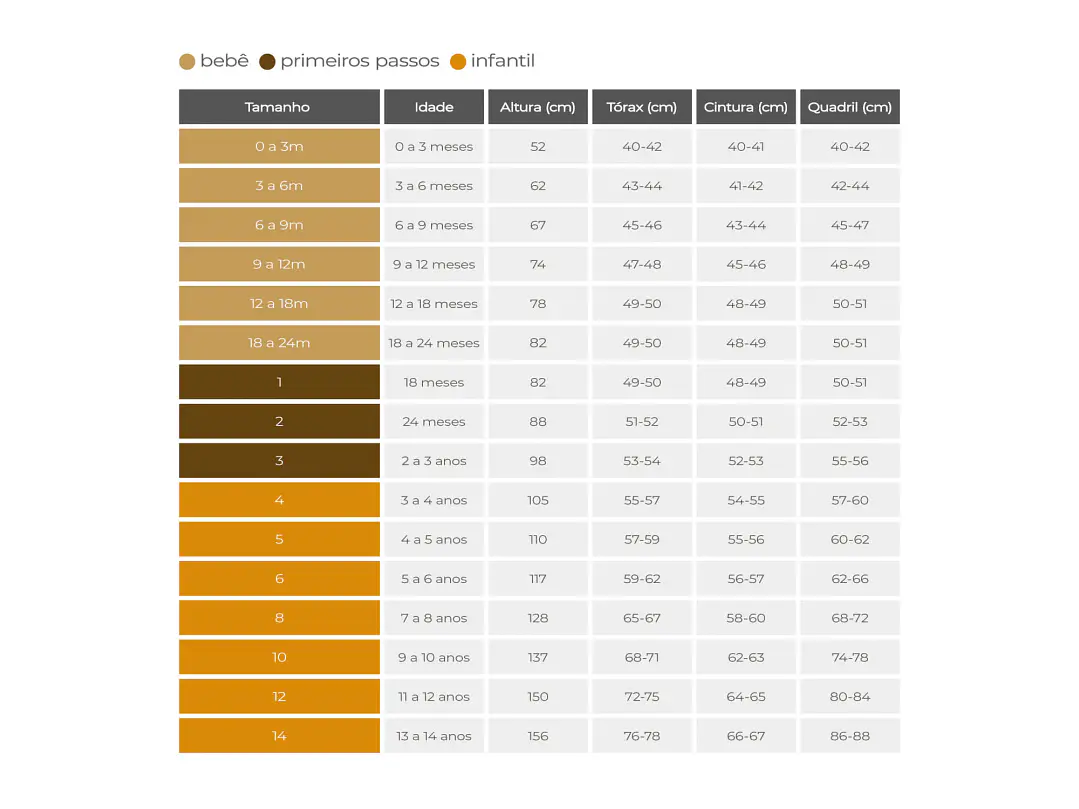
Task: Click the Cintura (cm) header
Action: click(746, 107)
